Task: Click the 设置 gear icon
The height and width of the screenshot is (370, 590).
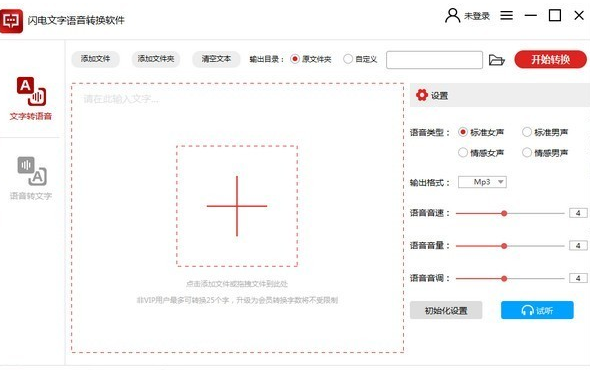Action: [421, 95]
